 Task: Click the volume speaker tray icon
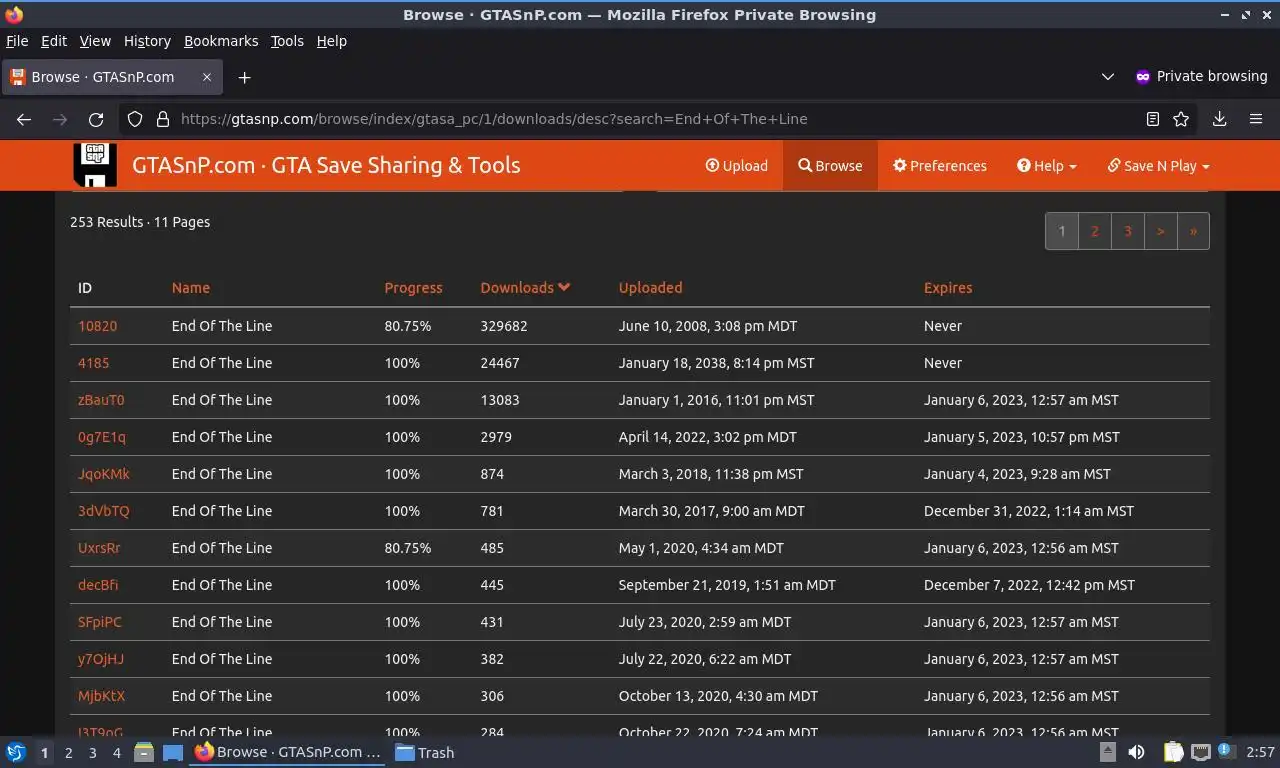tap(1137, 752)
